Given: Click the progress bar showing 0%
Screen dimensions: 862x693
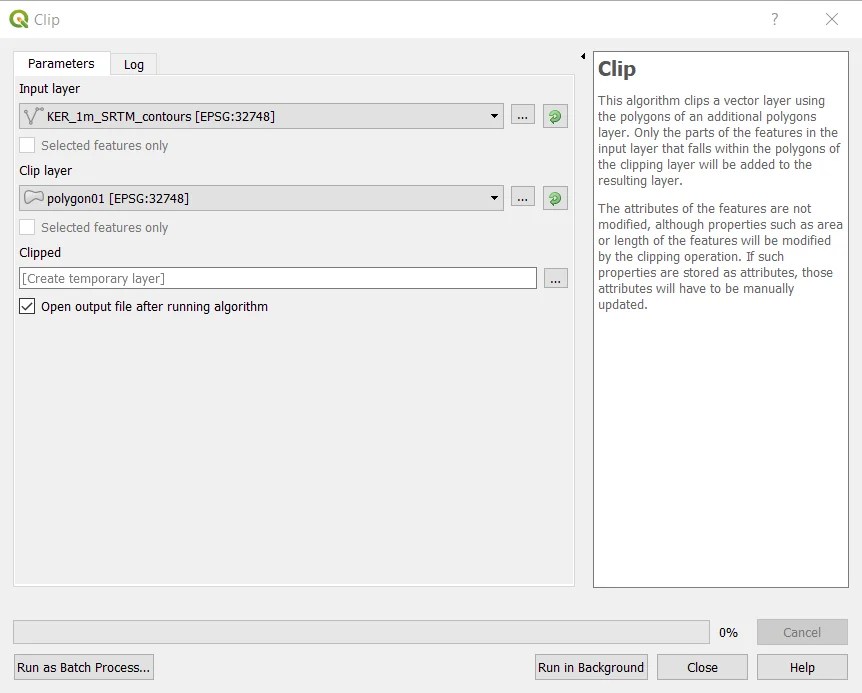Looking at the screenshot, I should click(361, 632).
